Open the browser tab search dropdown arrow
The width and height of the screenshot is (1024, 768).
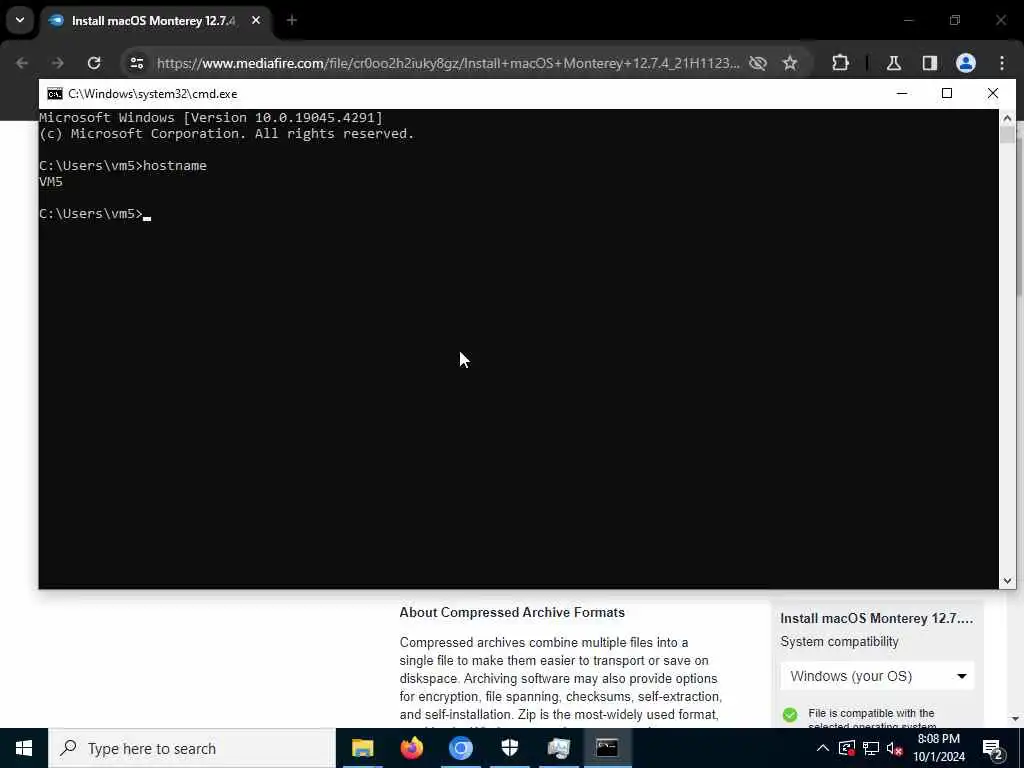click(20, 20)
